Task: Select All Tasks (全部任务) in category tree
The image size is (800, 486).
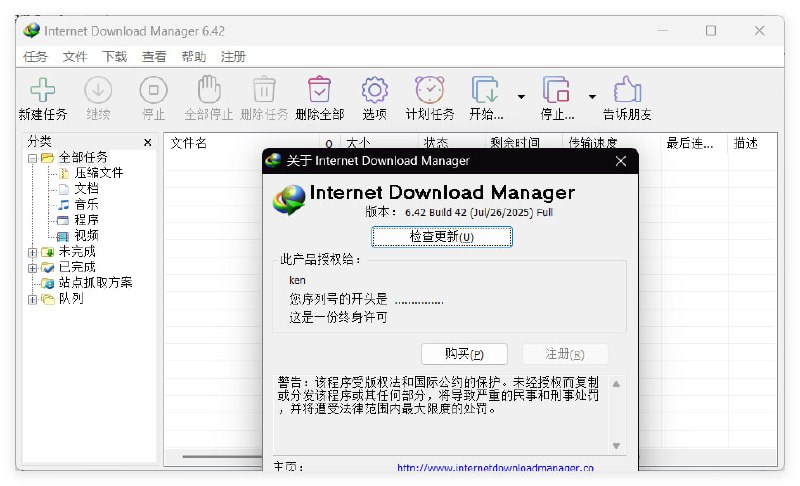Action: (83, 158)
